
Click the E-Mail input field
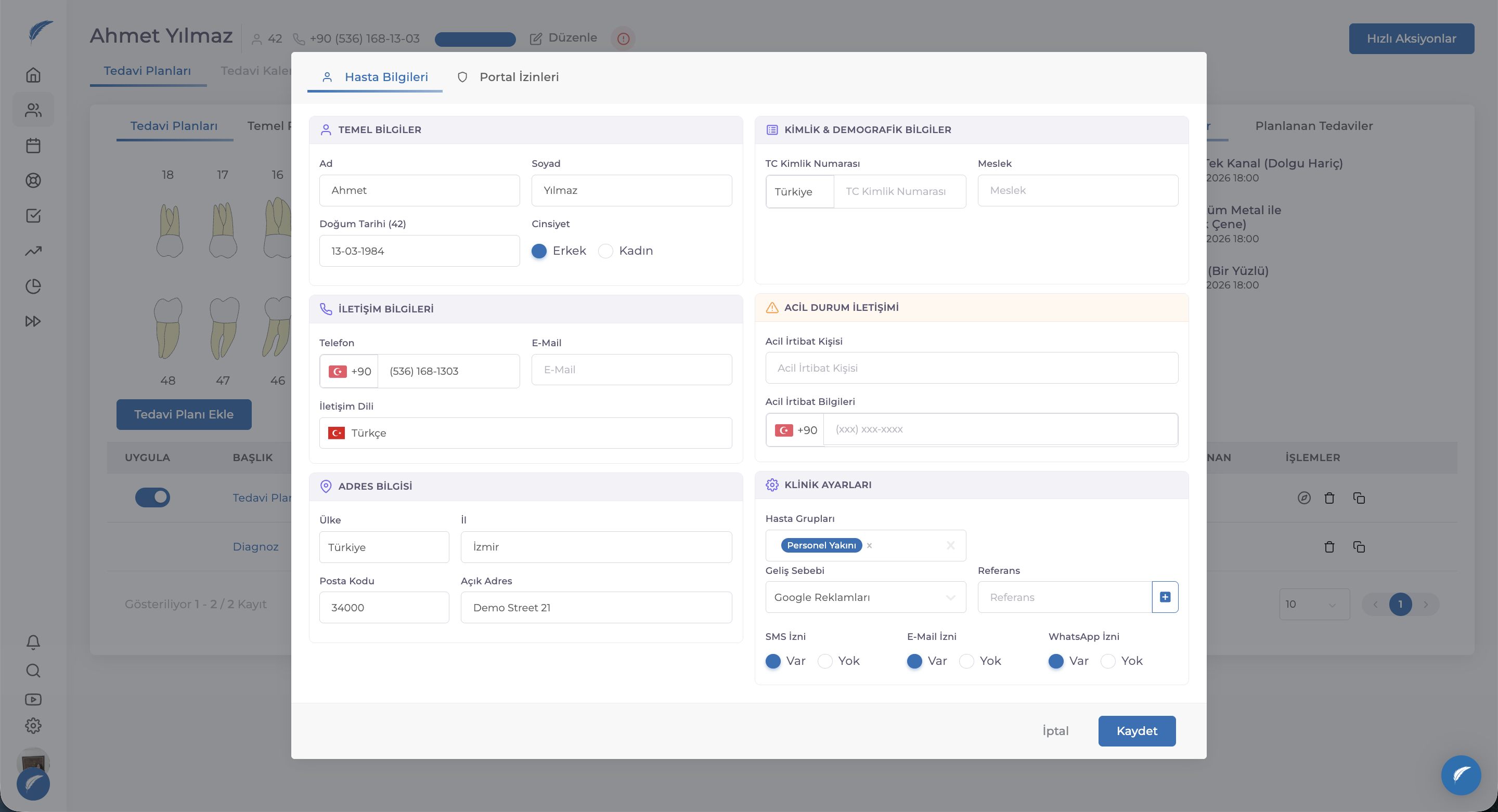point(631,370)
